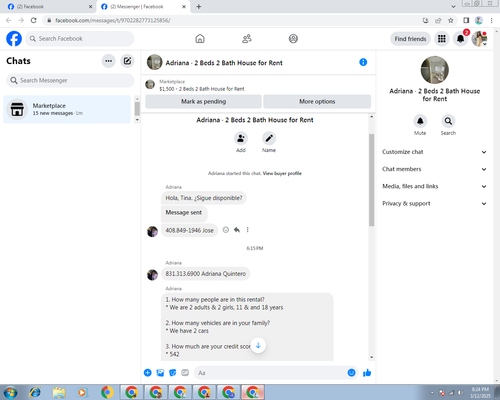
Task: Open the Marketplace chat entry
Action: (67, 109)
